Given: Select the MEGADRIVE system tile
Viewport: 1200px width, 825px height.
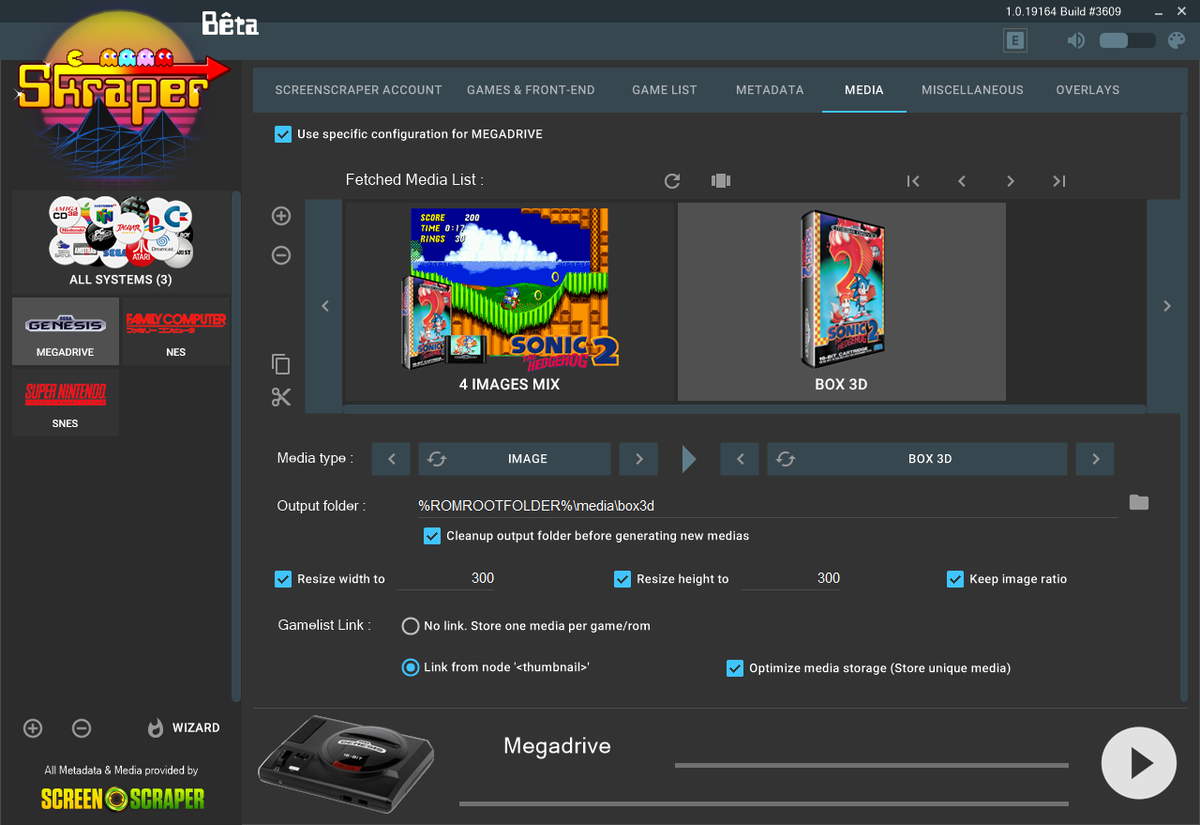Looking at the screenshot, I should [x=66, y=331].
